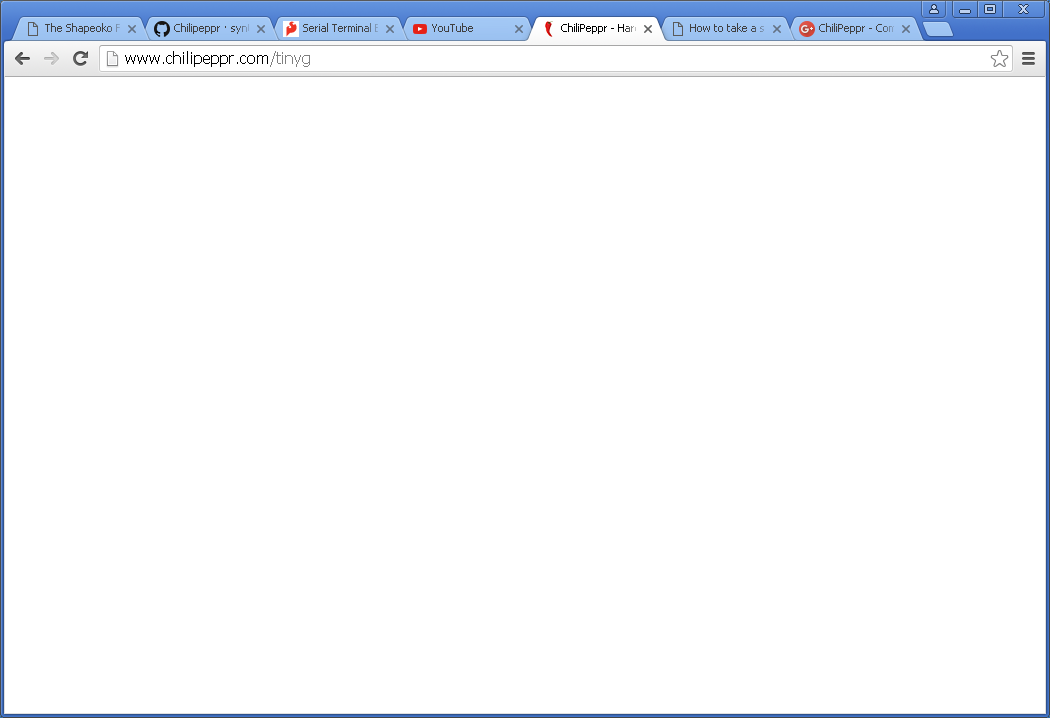This screenshot has width=1050, height=718.
Task: Open a new tab
Action: [937, 29]
